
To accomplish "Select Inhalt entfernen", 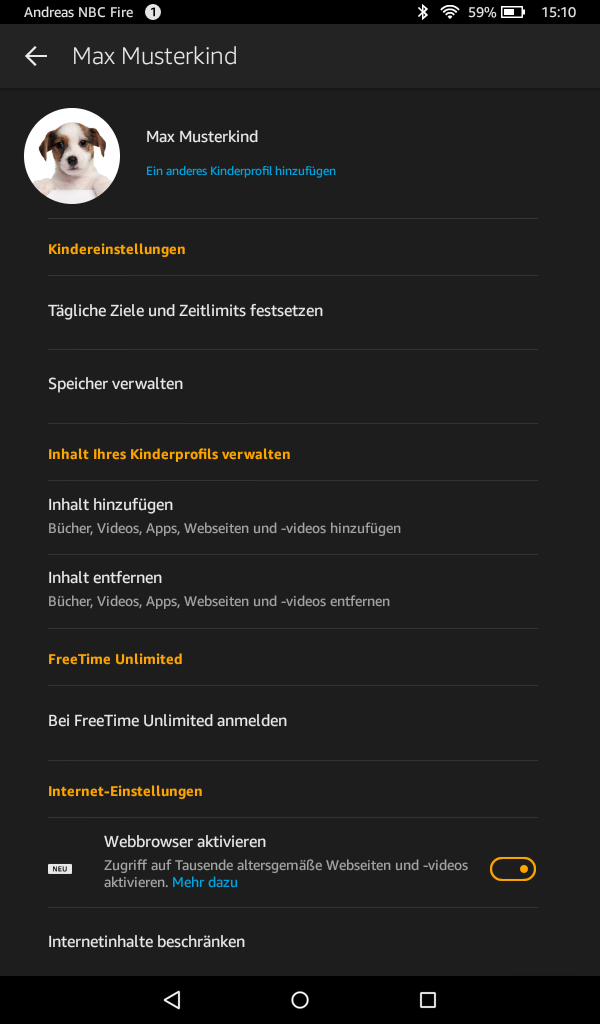I will [292, 592].
